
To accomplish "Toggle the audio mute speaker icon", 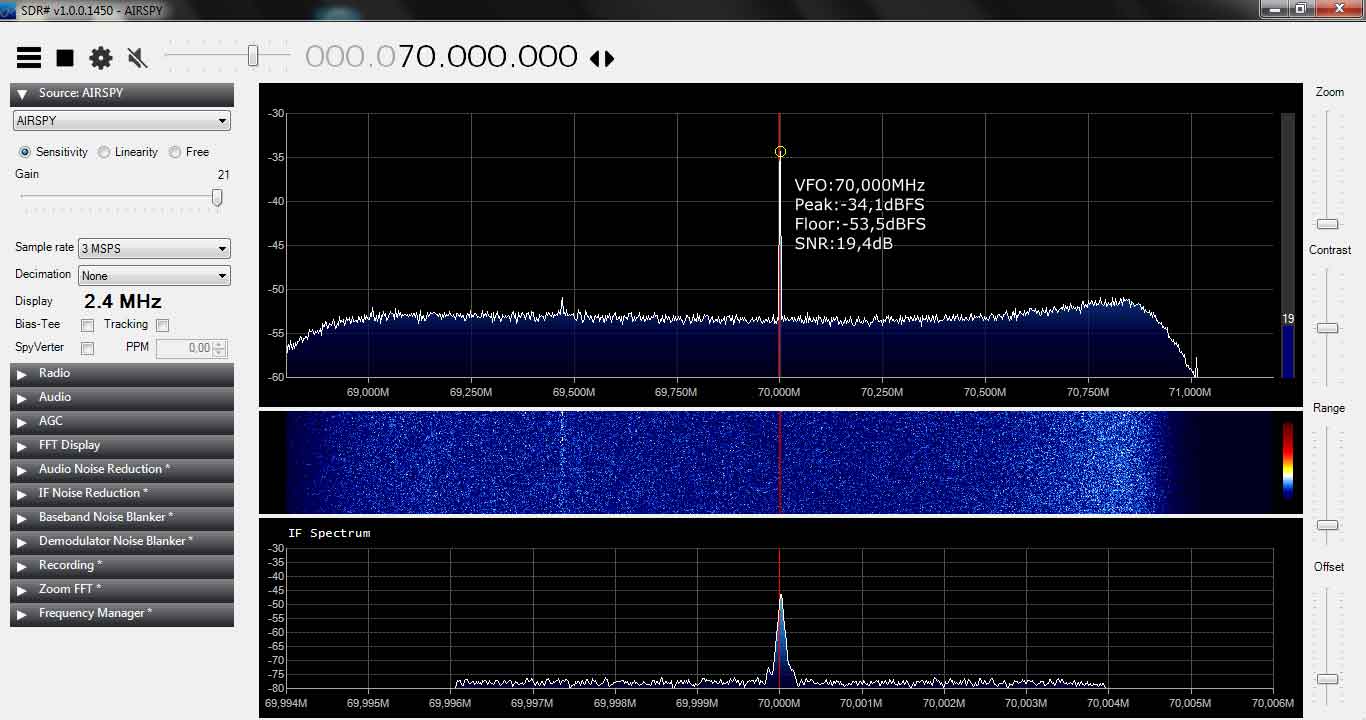I will [138, 58].
